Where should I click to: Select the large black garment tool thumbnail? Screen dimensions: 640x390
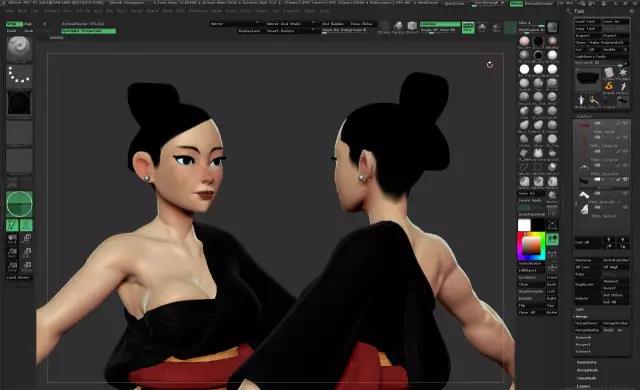point(587,78)
